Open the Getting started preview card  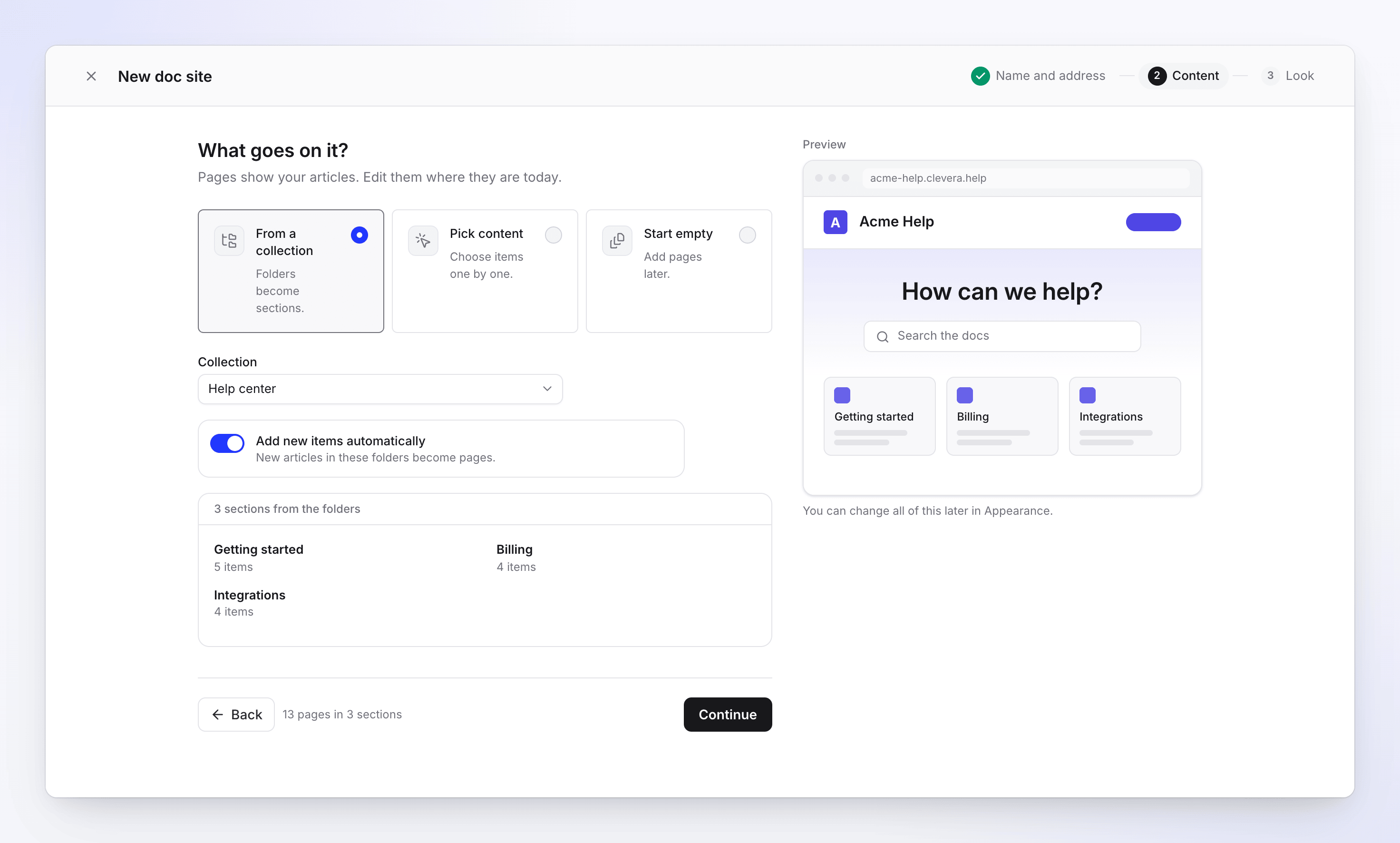(879, 416)
